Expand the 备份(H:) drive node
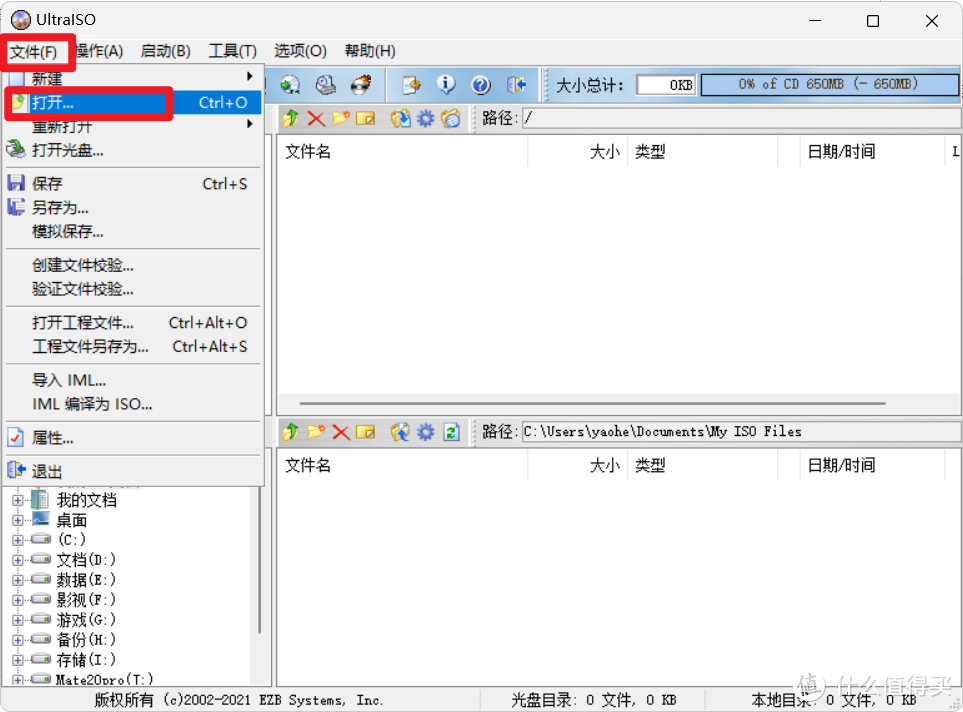The width and height of the screenshot is (963, 712). (x=18, y=640)
